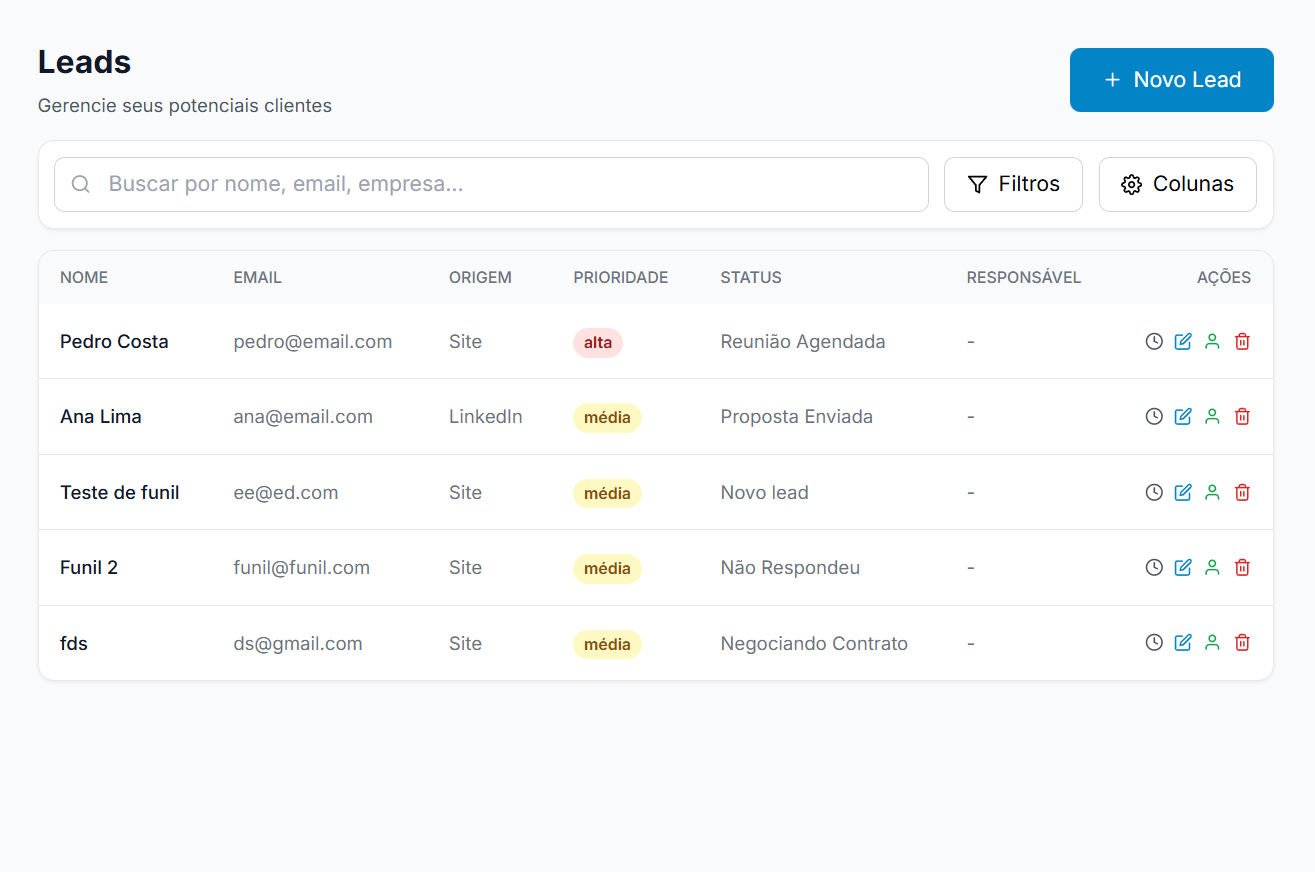View history for the Ana Lima lead
1315x872 pixels.
tap(1153, 416)
